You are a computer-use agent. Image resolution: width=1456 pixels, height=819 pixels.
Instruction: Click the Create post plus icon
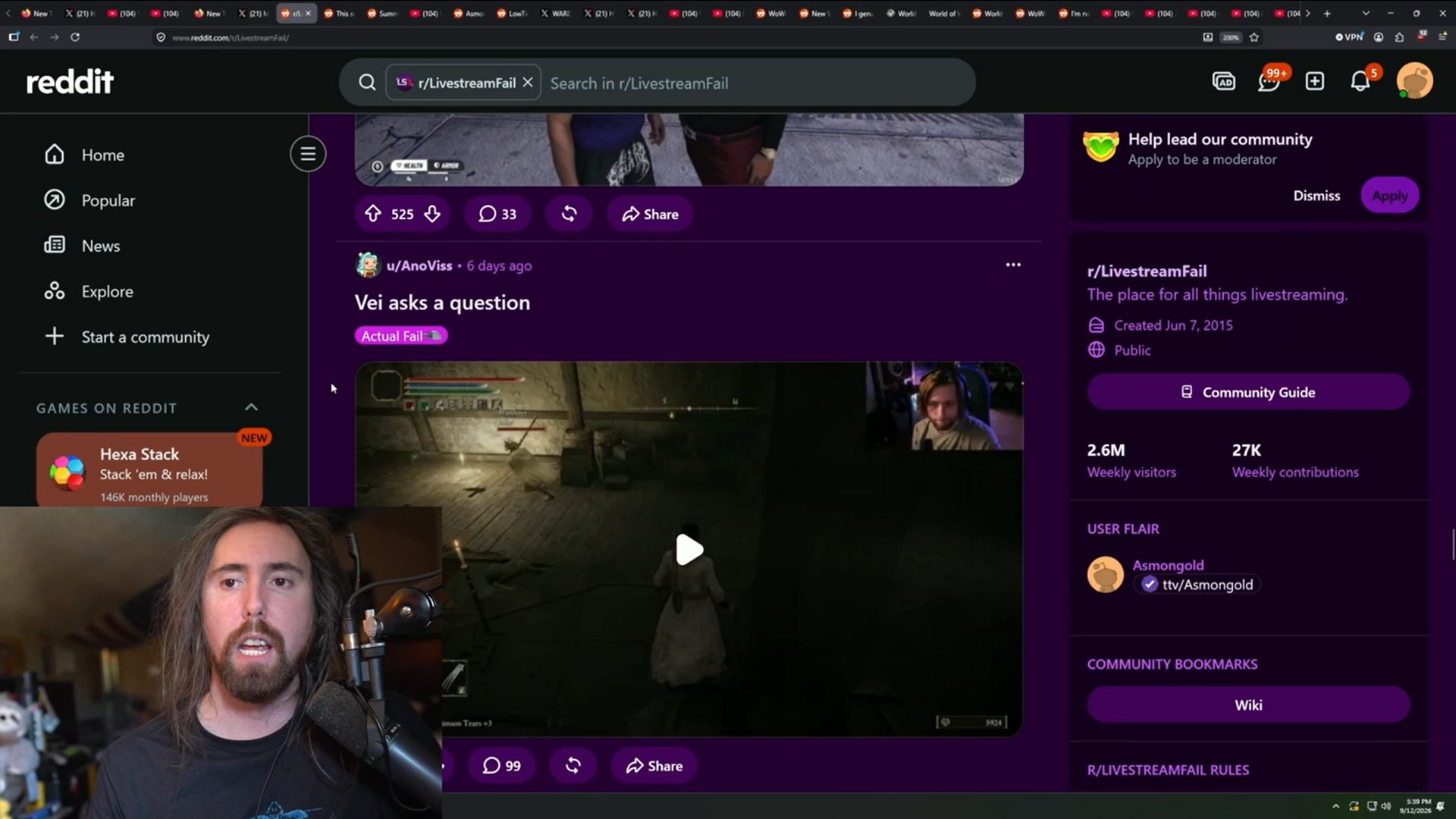coord(1314,81)
